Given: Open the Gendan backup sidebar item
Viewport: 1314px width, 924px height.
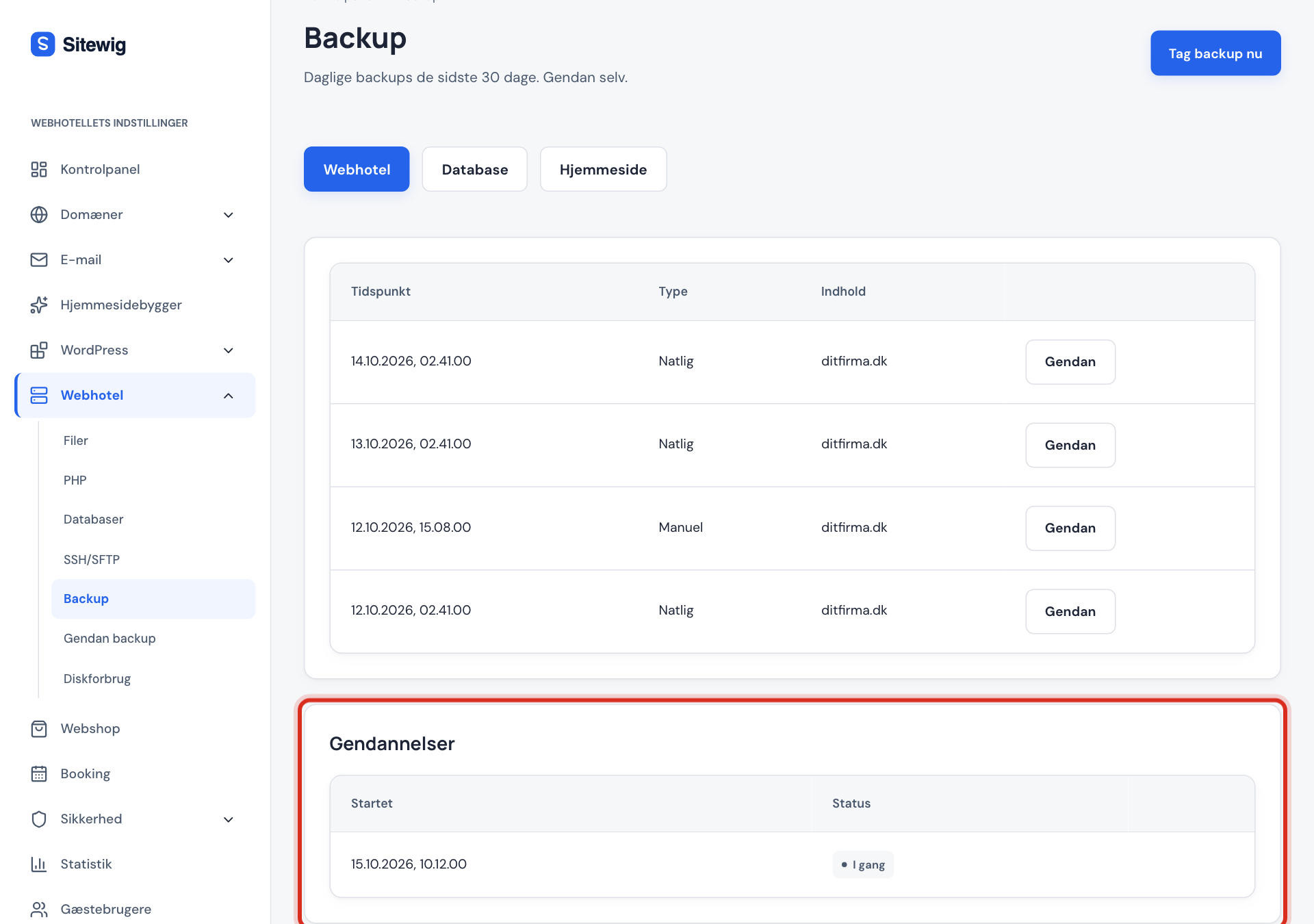Looking at the screenshot, I should [x=109, y=638].
